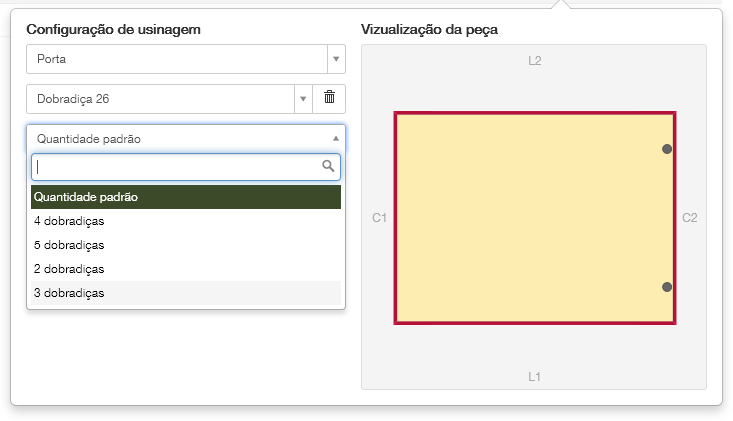Expand the Porta dropdown arrow

coord(336,59)
